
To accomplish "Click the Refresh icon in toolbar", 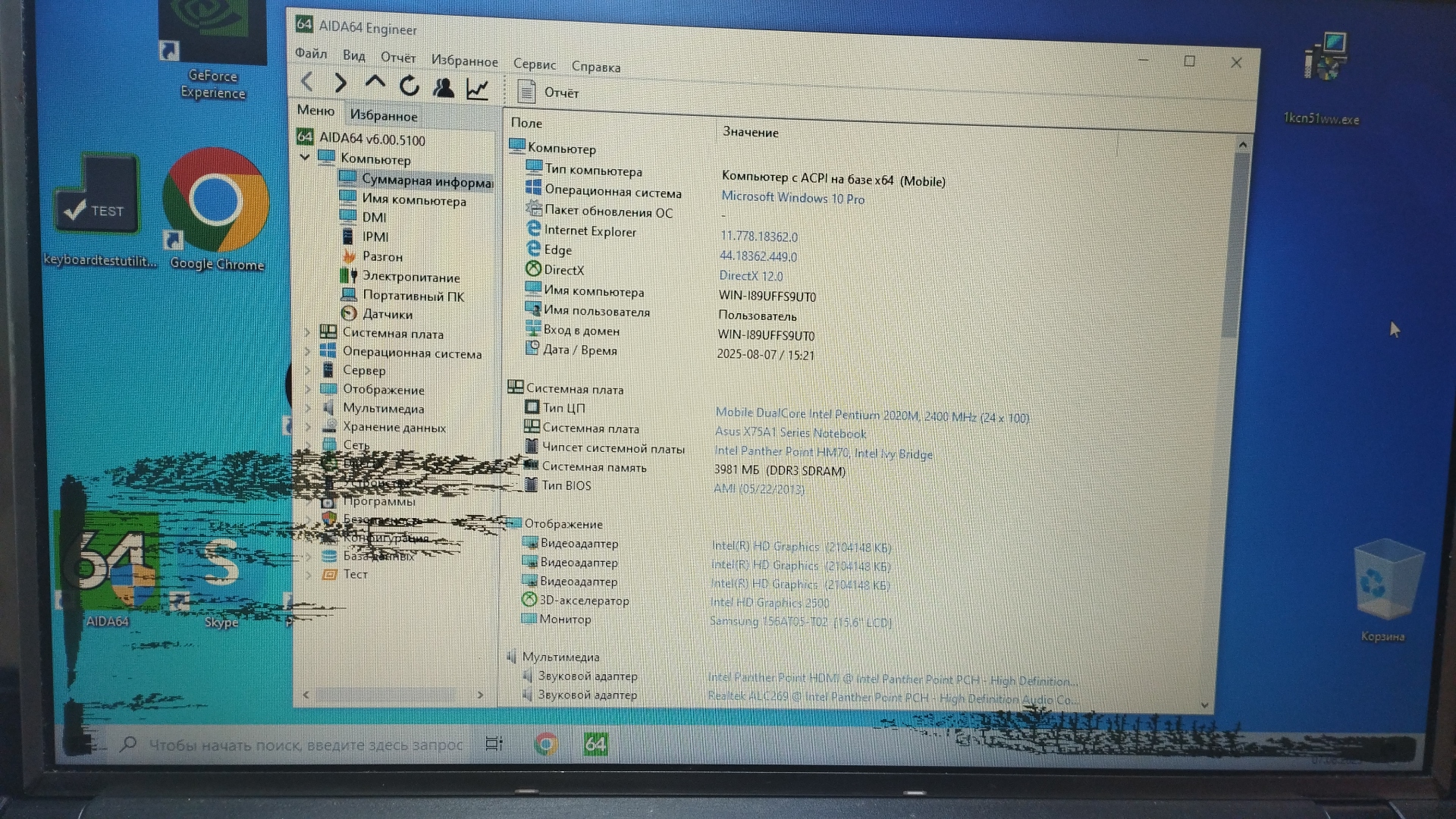I will tap(409, 86).
